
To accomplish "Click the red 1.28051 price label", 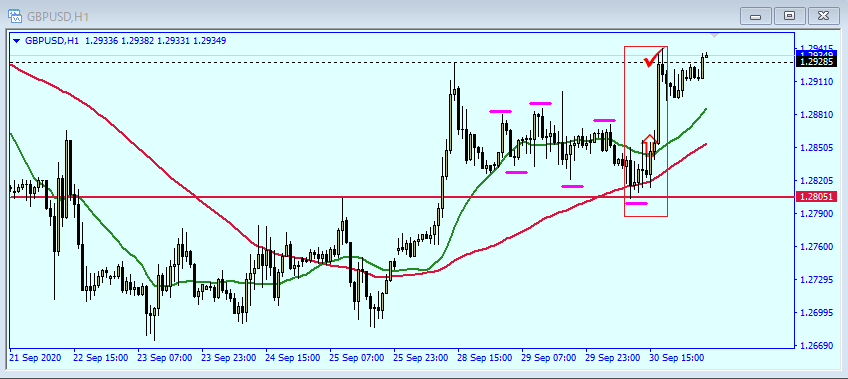I will coord(815,196).
